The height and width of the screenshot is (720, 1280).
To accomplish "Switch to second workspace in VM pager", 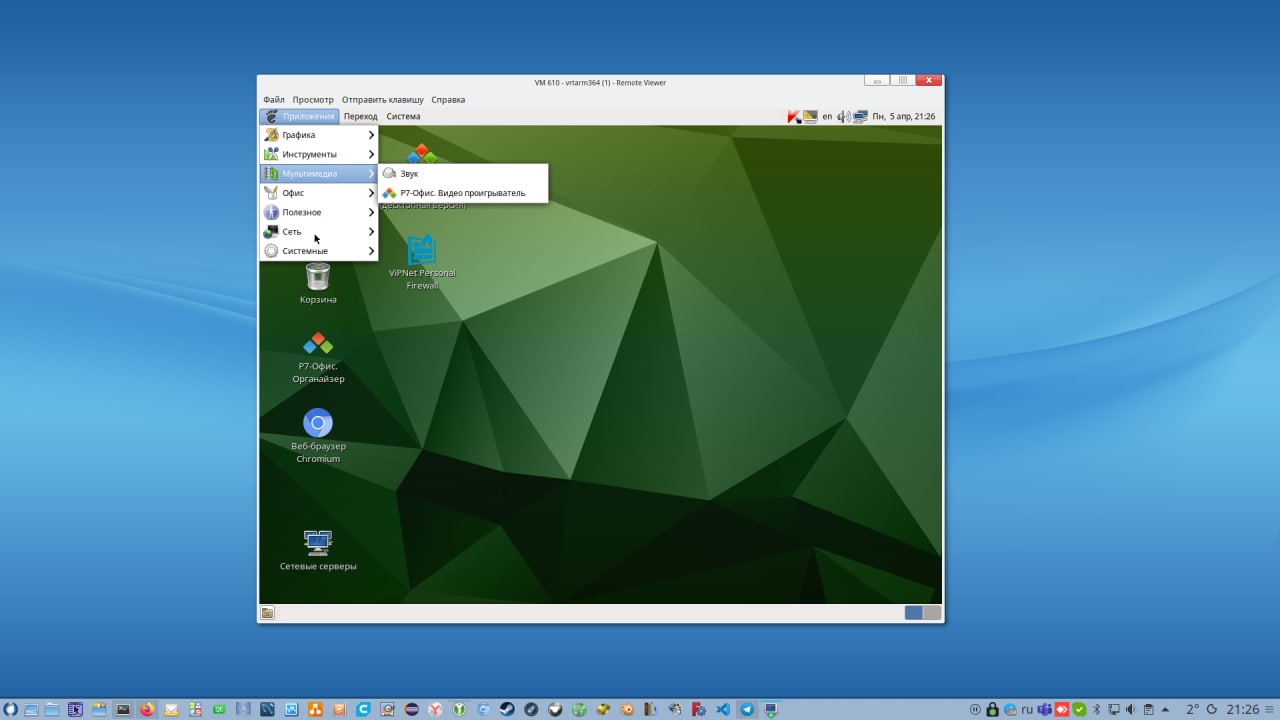I will 932,613.
